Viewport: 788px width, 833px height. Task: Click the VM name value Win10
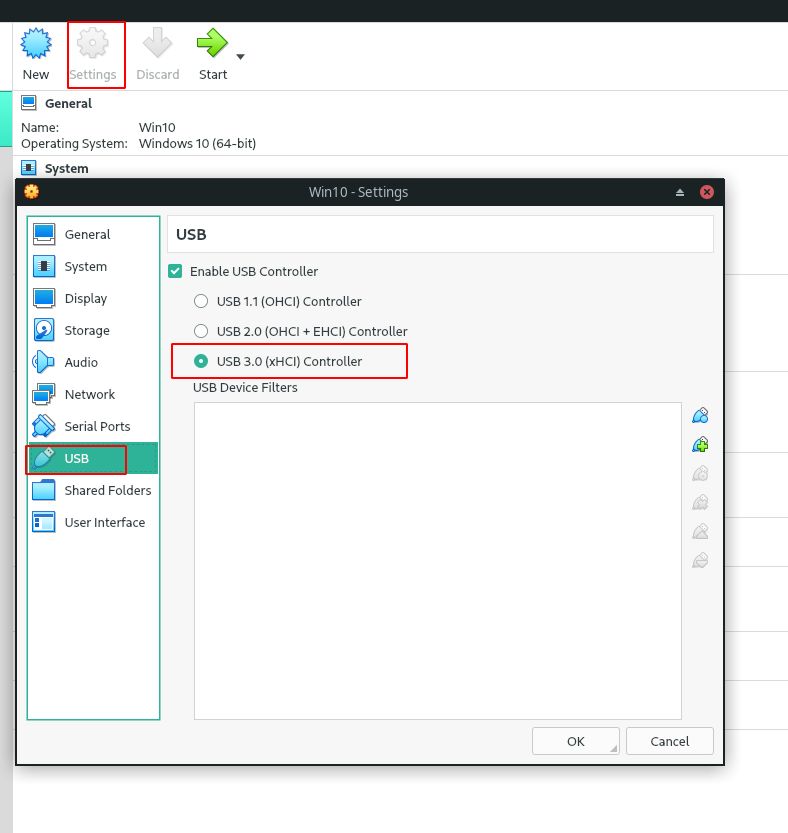click(x=157, y=128)
